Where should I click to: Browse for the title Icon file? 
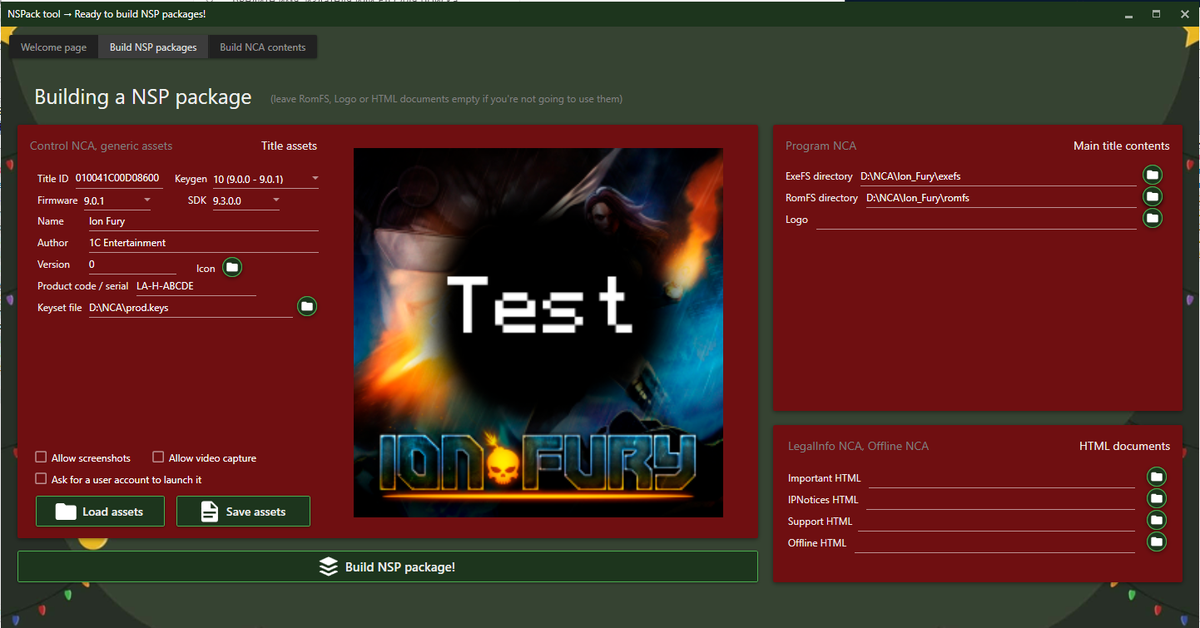tap(232, 267)
